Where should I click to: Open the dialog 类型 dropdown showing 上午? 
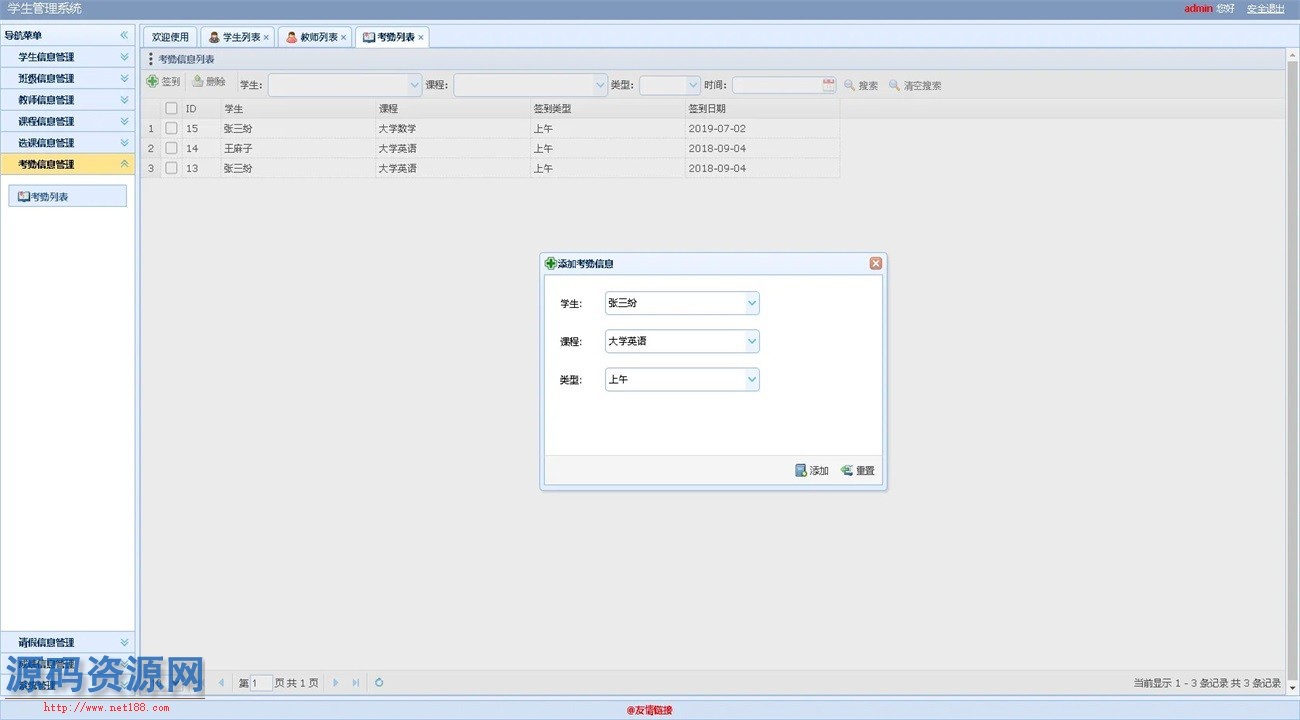752,379
